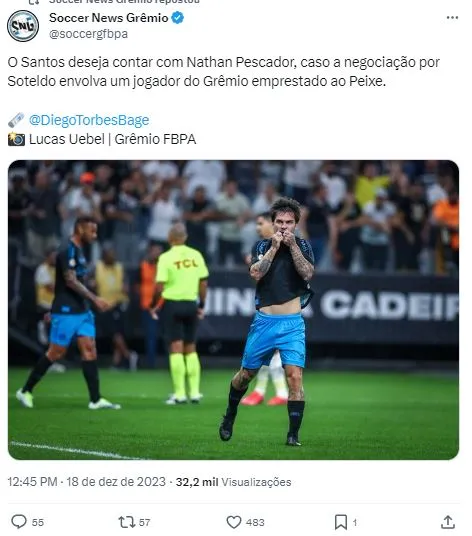Like the tweet with heart icon
The height and width of the screenshot is (536, 472).
point(234,522)
